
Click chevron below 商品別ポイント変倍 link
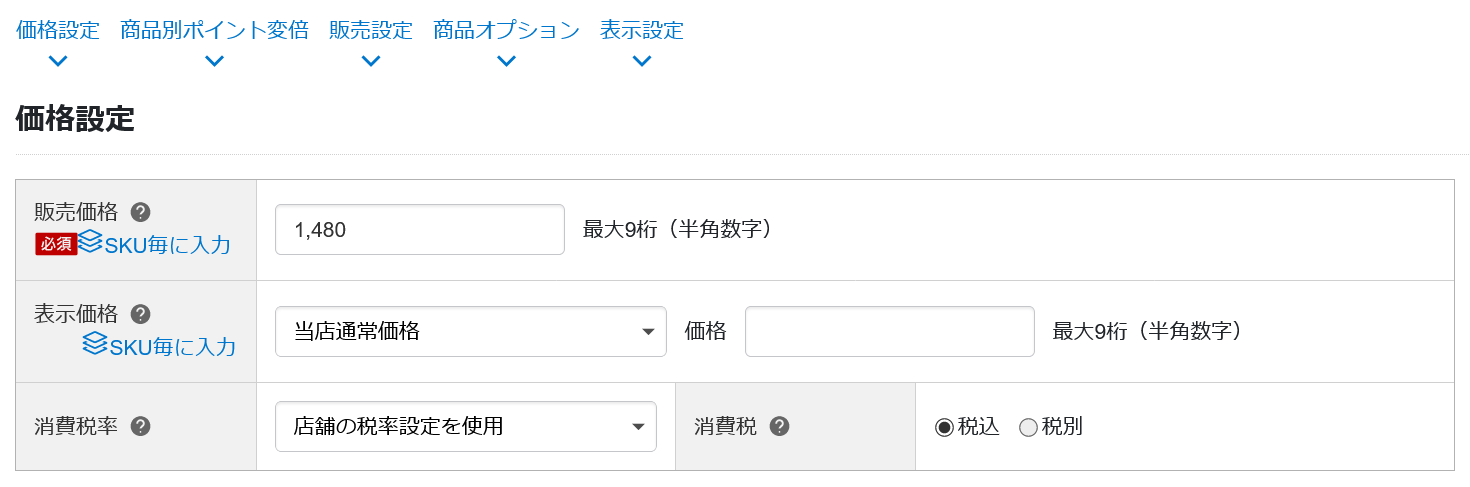[214, 61]
